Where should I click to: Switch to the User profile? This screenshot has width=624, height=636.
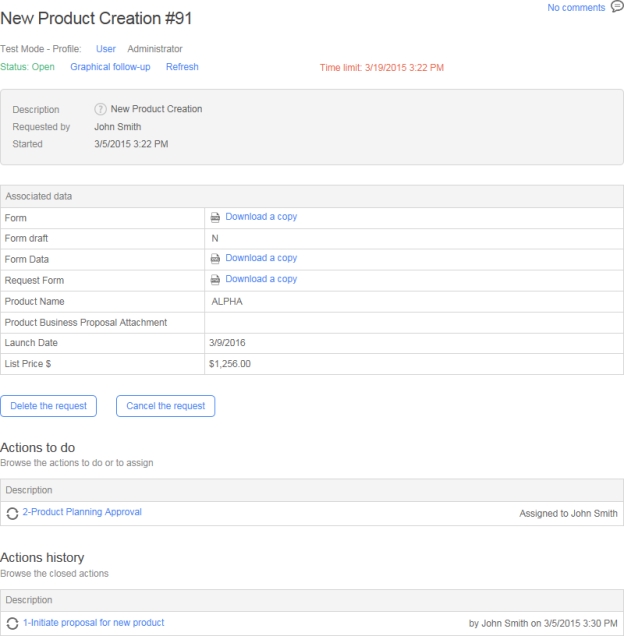coord(105,48)
